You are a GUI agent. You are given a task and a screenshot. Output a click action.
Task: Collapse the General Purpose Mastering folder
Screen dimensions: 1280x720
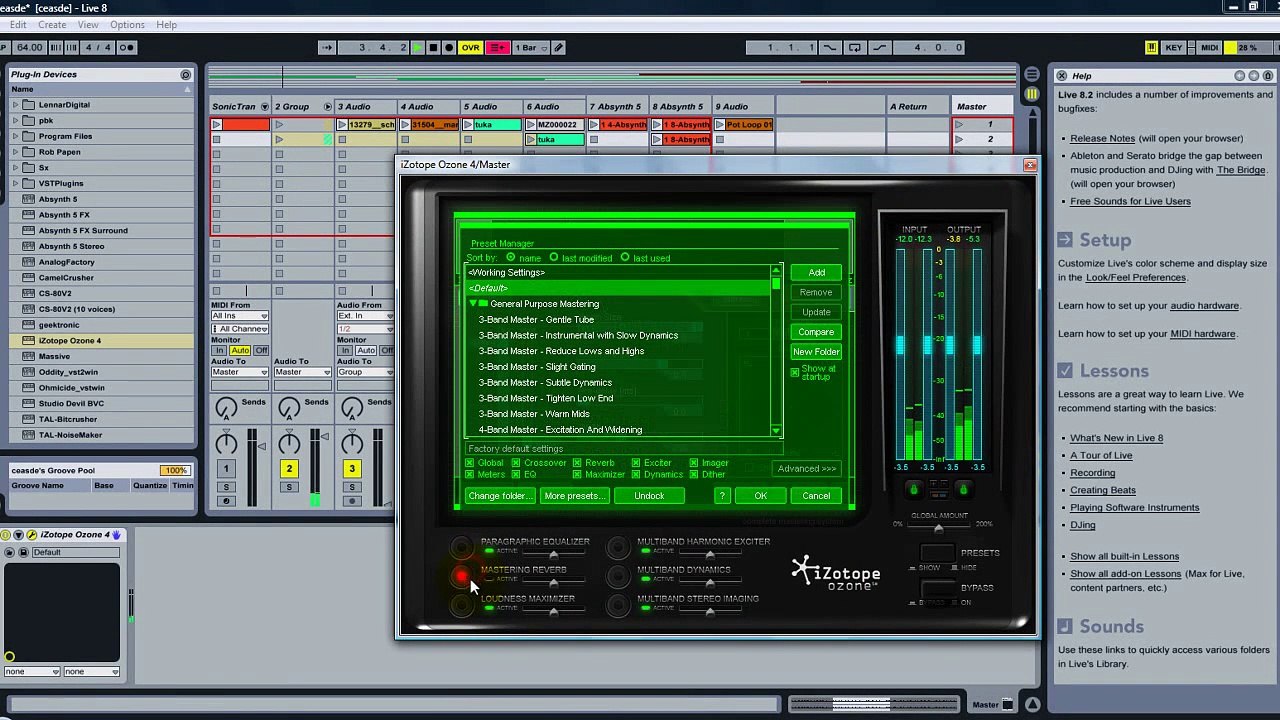472,304
